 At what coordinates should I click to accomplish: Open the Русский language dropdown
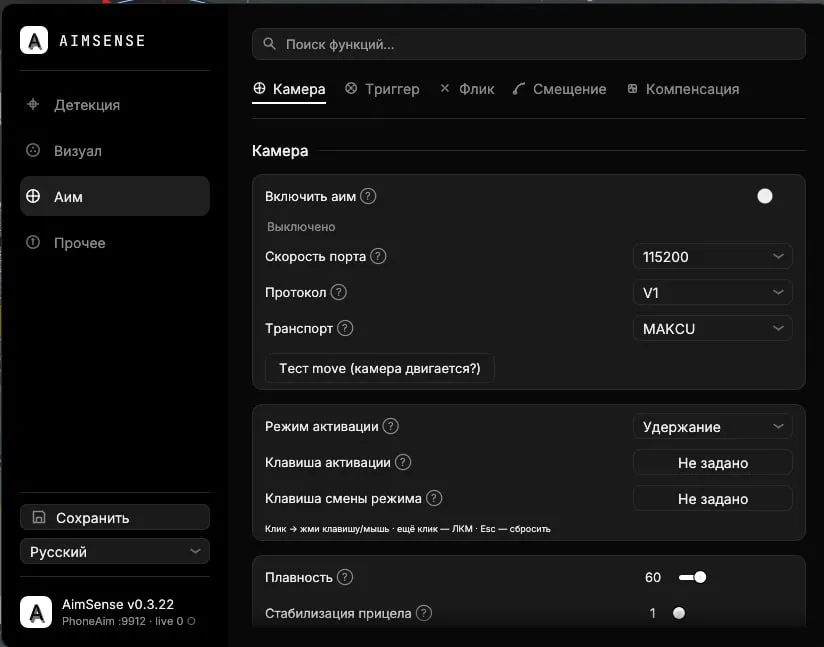[115, 551]
